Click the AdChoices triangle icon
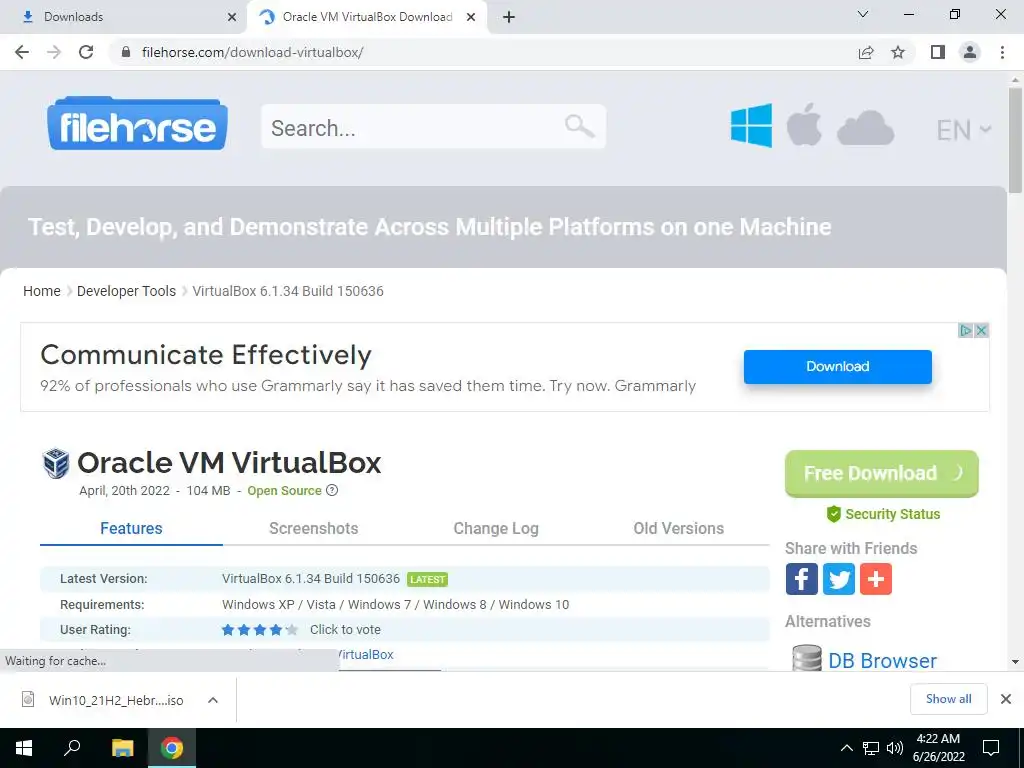Image resolution: width=1024 pixels, height=768 pixels. (x=966, y=330)
